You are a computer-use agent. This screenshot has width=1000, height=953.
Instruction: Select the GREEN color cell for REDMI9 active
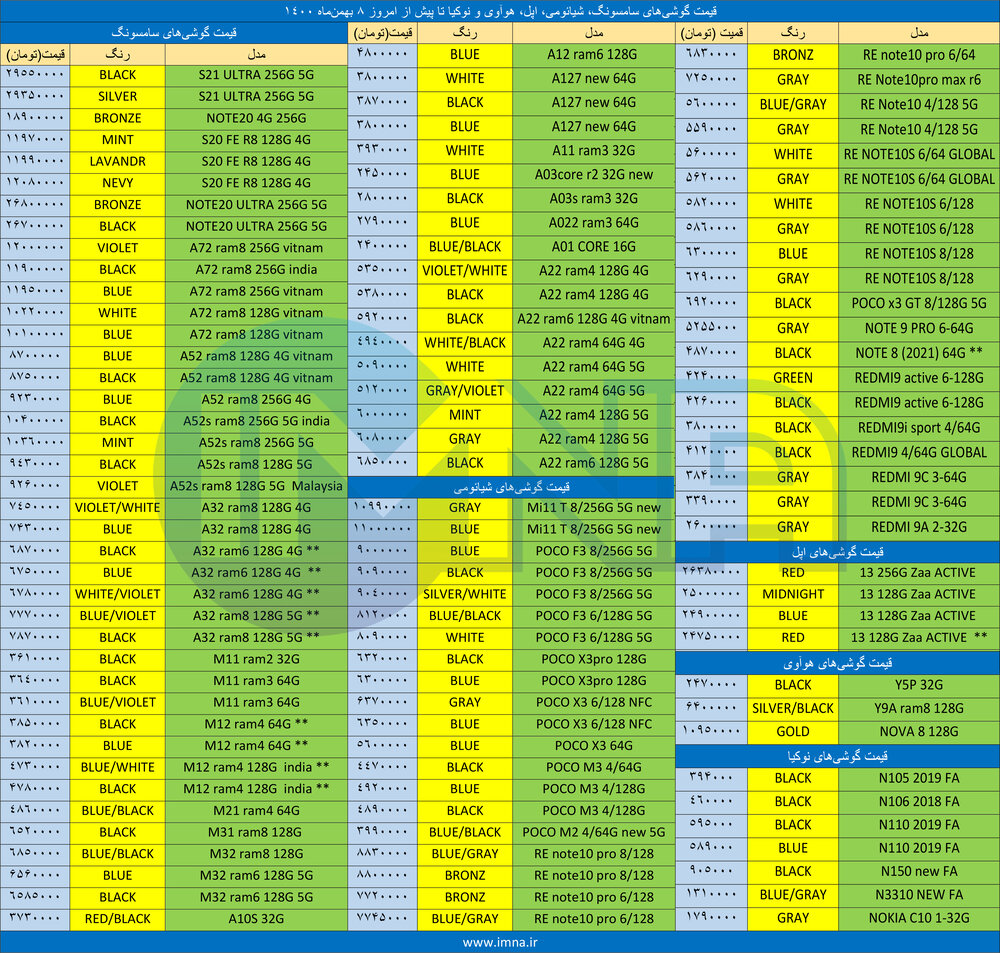792,378
